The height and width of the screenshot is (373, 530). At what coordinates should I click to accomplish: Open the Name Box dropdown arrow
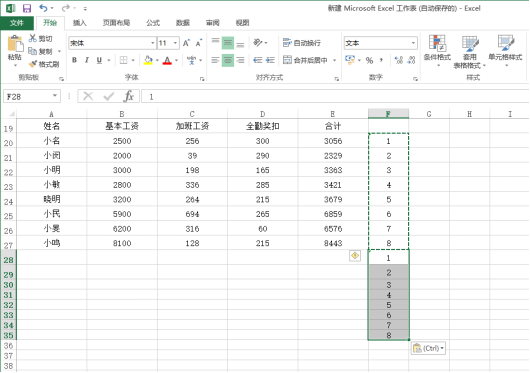tap(55, 96)
